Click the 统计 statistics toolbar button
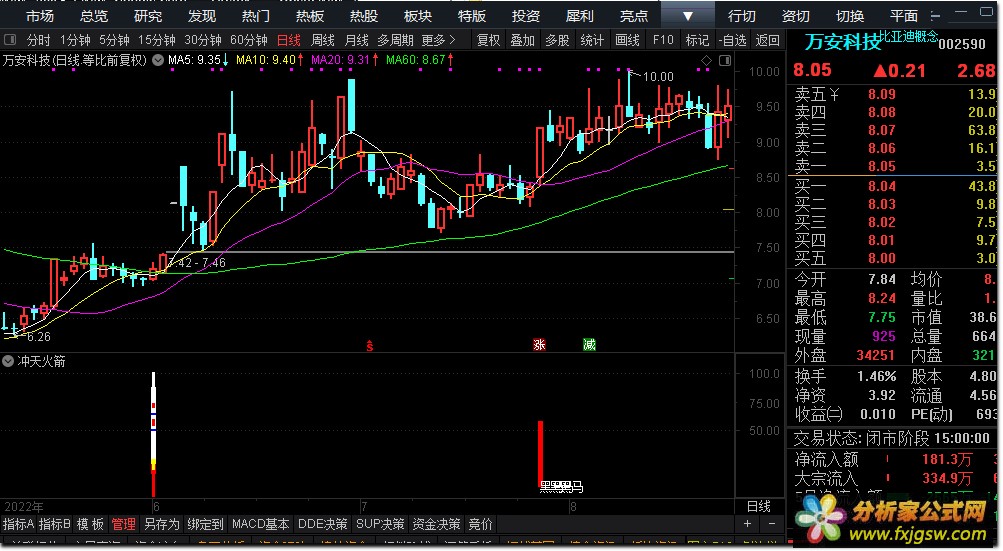1003x551 pixels. point(592,40)
